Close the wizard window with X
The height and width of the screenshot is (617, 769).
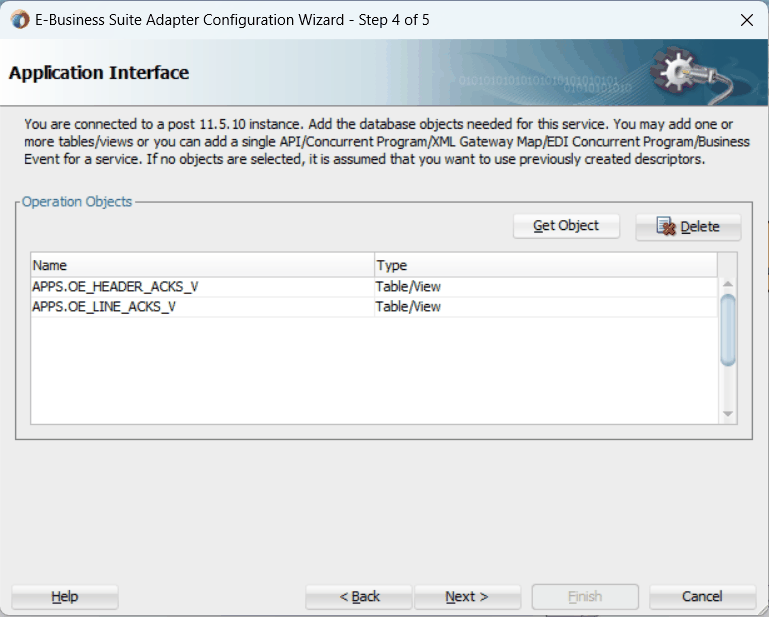tap(746, 20)
